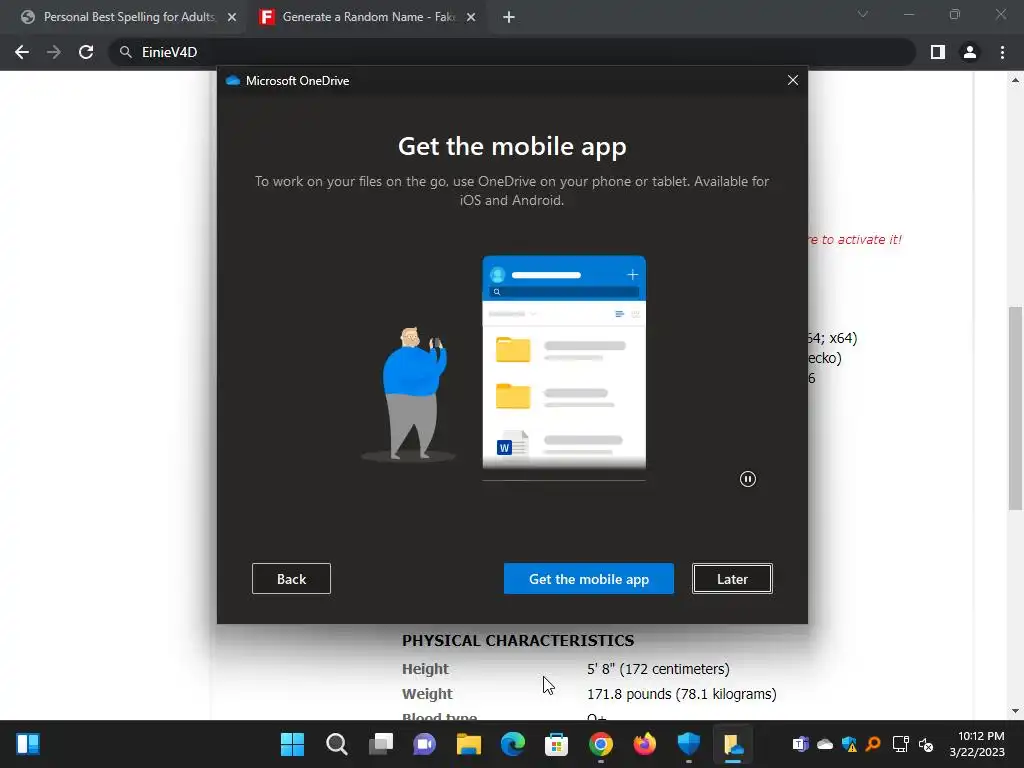This screenshot has width=1024, height=768.
Task: Open Teams Chat on taskbar
Action: point(424,744)
